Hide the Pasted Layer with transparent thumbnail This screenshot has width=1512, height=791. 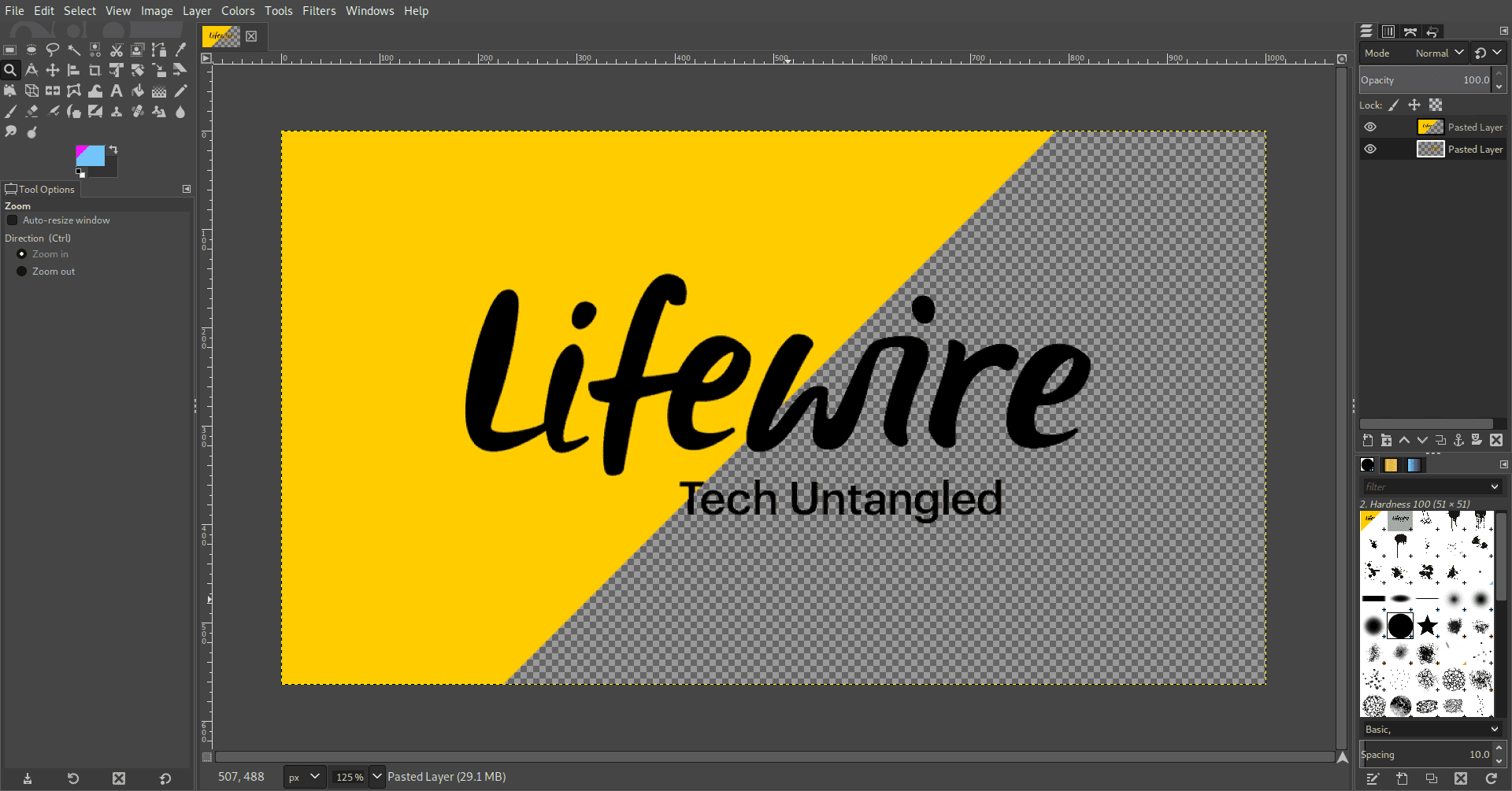tap(1370, 149)
